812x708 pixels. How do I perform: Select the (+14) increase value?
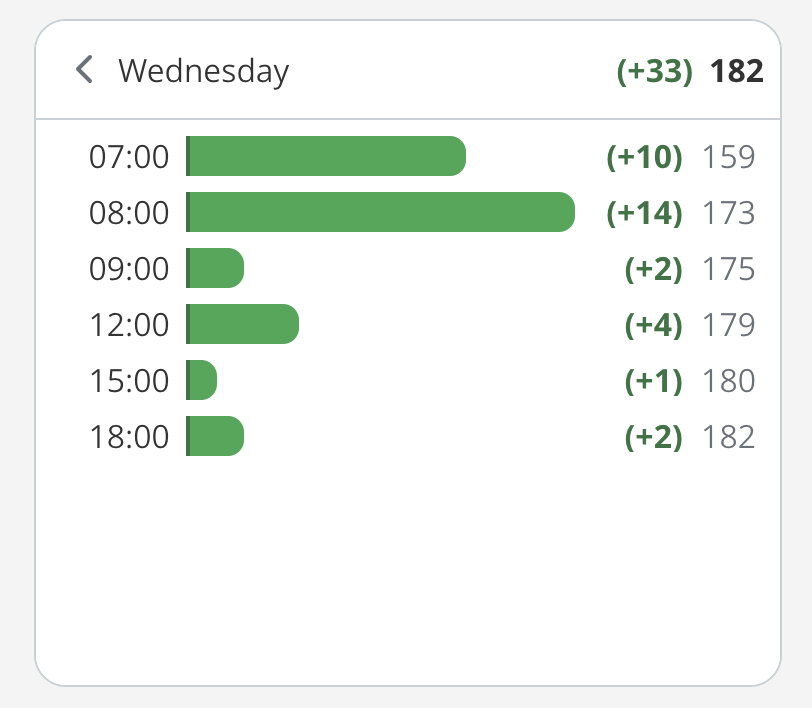tap(644, 213)
